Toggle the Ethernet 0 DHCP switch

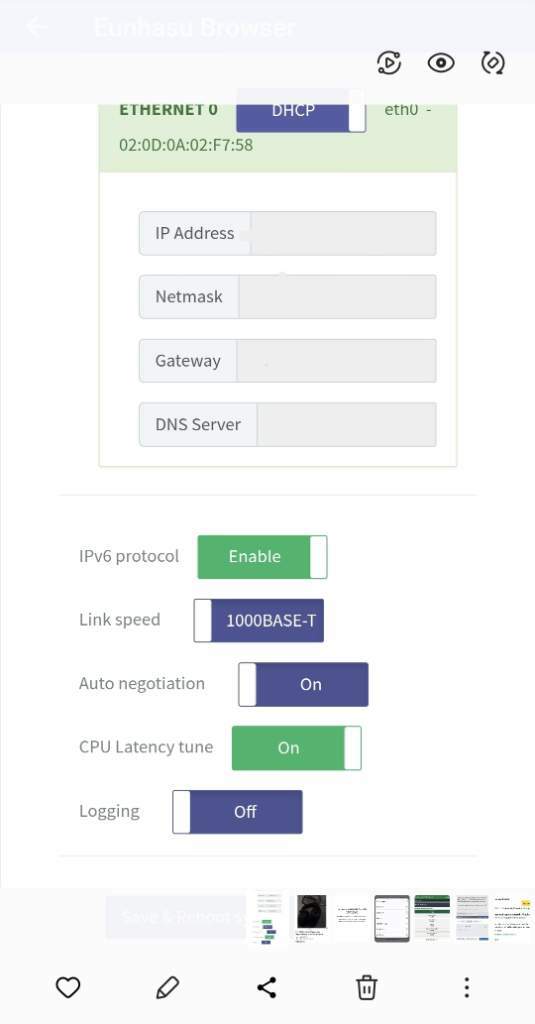tap(301, 110)
